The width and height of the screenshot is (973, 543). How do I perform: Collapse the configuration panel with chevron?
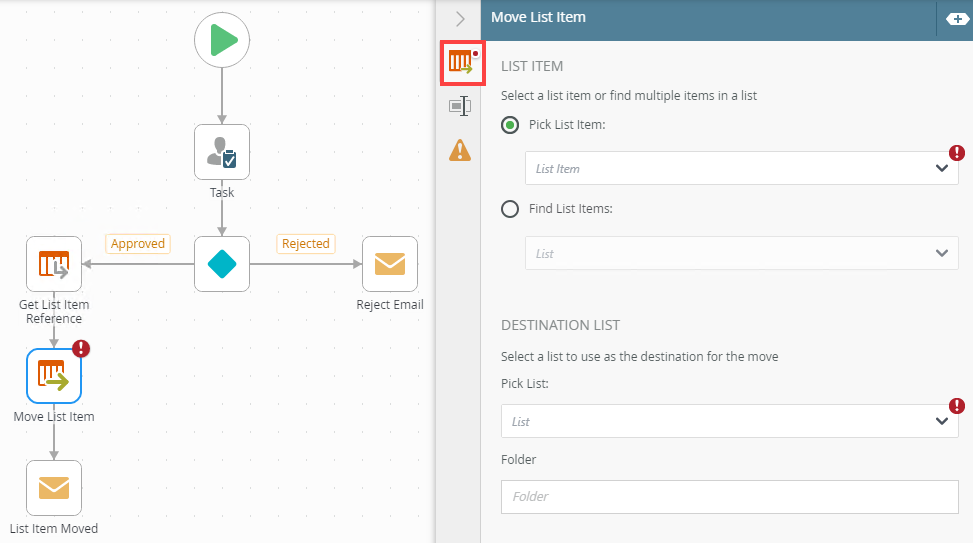pyautogui.click(x=460, y=19)
